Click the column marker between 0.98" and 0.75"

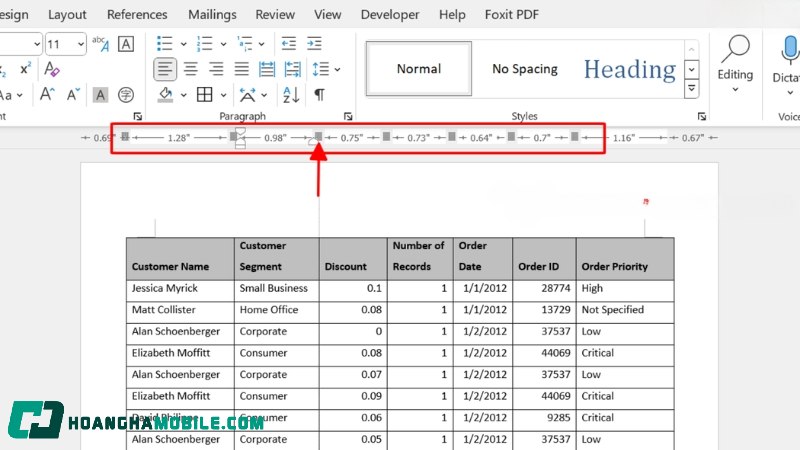(x=319, y=136)
